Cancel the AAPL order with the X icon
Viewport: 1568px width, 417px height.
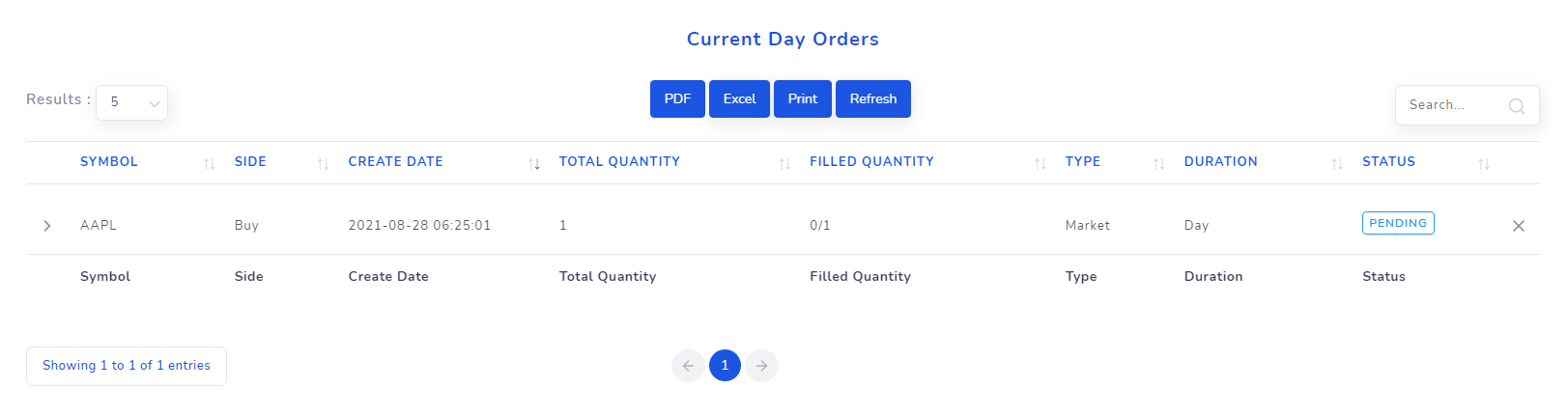click(x=1519, y=226)
